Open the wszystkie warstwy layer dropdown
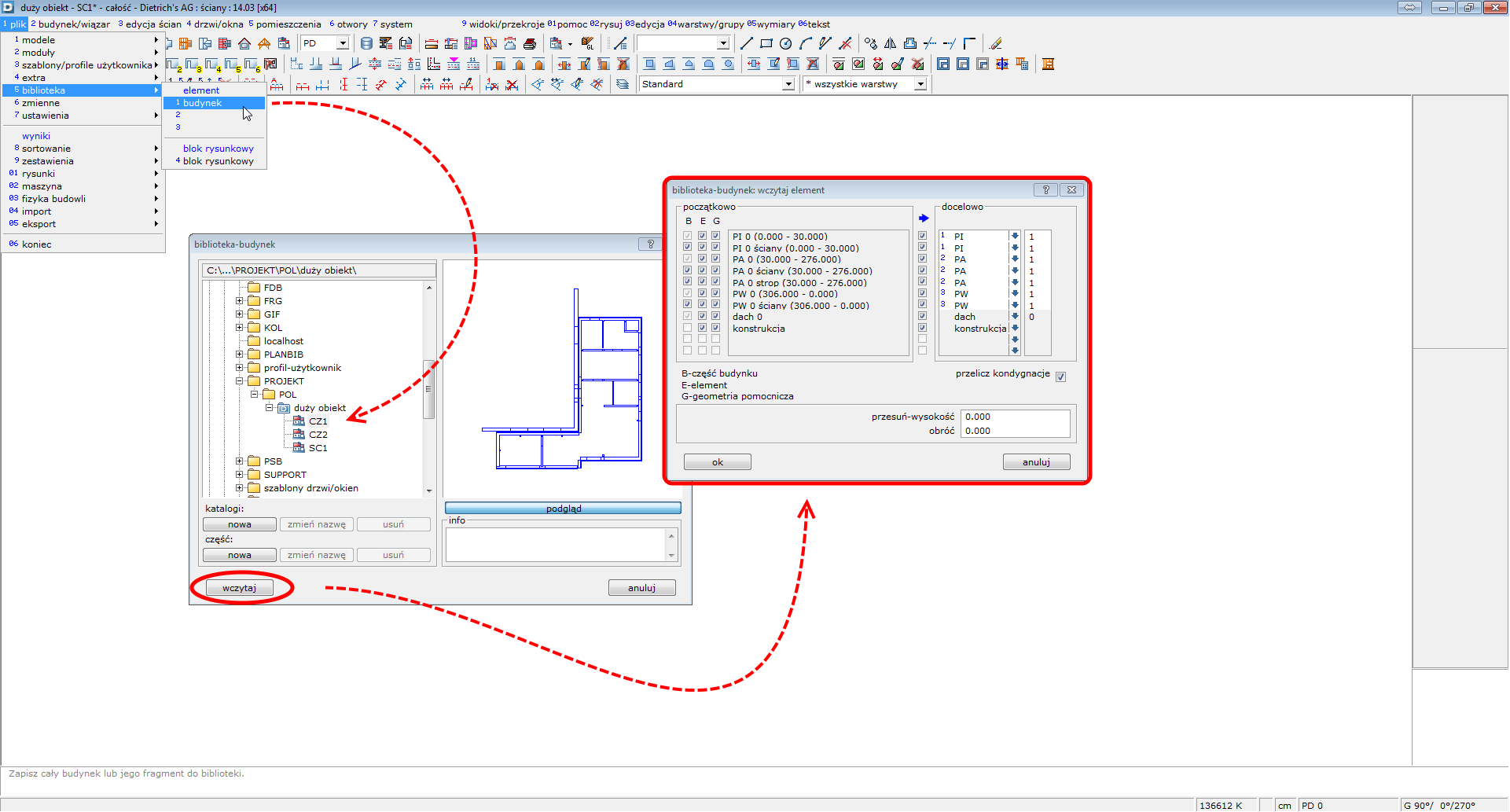This screenshot has width=1510, height=812. click(x=920, y=84)
